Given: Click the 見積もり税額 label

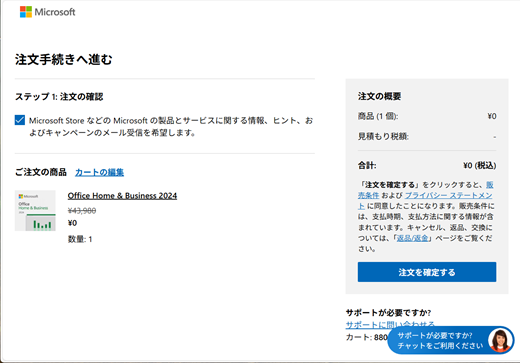Looking at the screenshot, I should (x=383, y=136).
